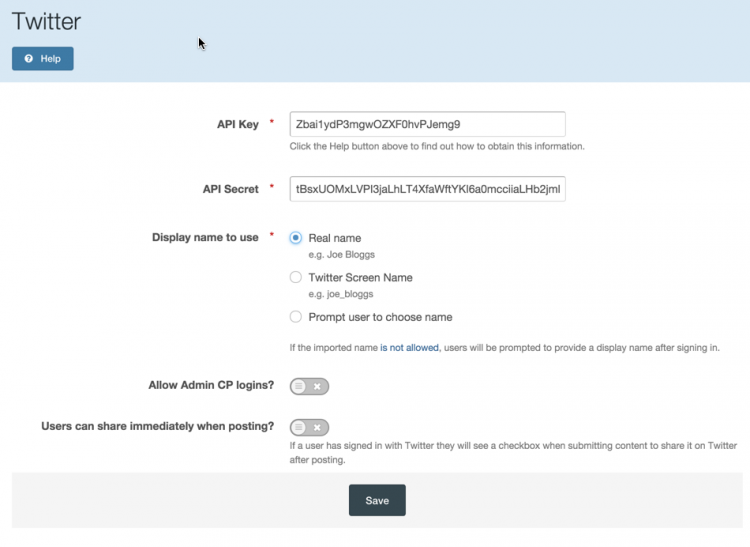Click the 'e.g. Joe Bloggs' hint text
Viewport: 750px width, 547px height.
tap(342, 254)
